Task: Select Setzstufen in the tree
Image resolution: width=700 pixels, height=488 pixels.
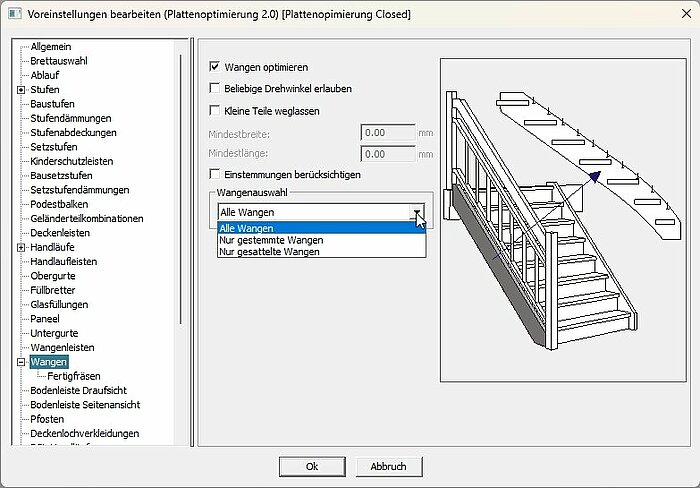Action: (x=54, y=147)
